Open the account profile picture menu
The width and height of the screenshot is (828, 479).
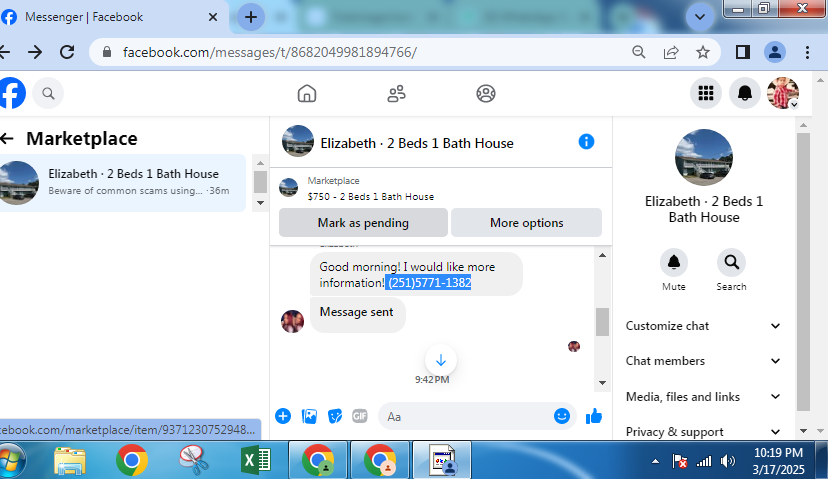(783, 93)
